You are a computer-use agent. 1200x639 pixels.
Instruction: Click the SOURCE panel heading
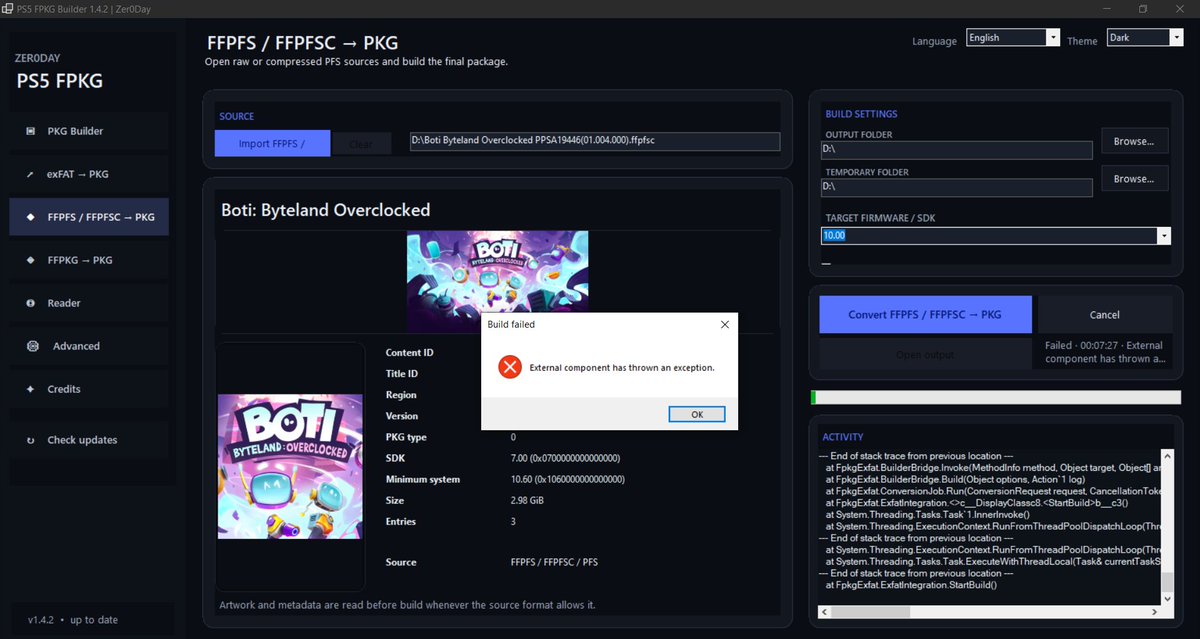[x=237, y=116]
